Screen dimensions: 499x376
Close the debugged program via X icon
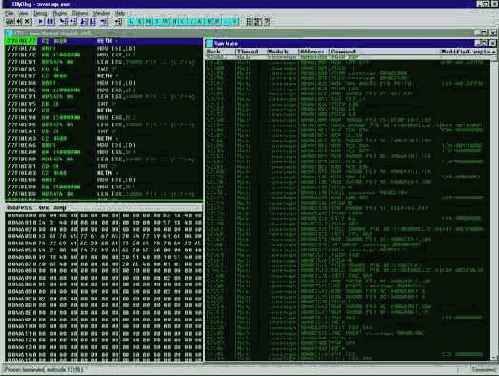28,22
